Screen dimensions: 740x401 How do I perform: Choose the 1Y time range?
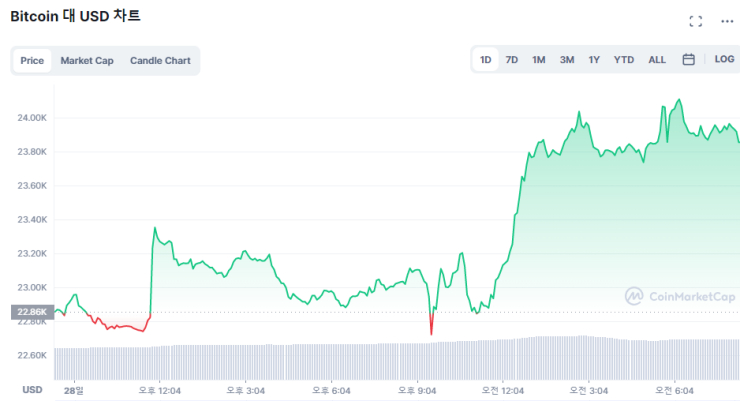[594, 60]
